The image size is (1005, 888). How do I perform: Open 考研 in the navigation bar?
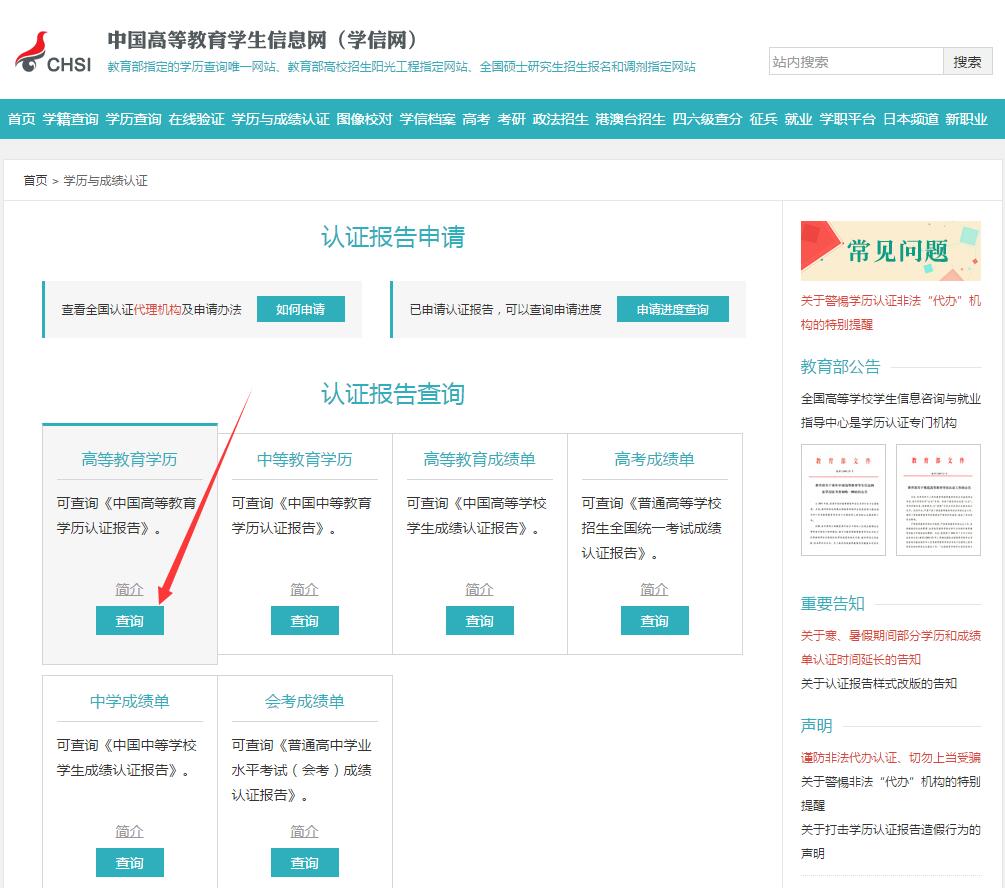click(511, 119)
